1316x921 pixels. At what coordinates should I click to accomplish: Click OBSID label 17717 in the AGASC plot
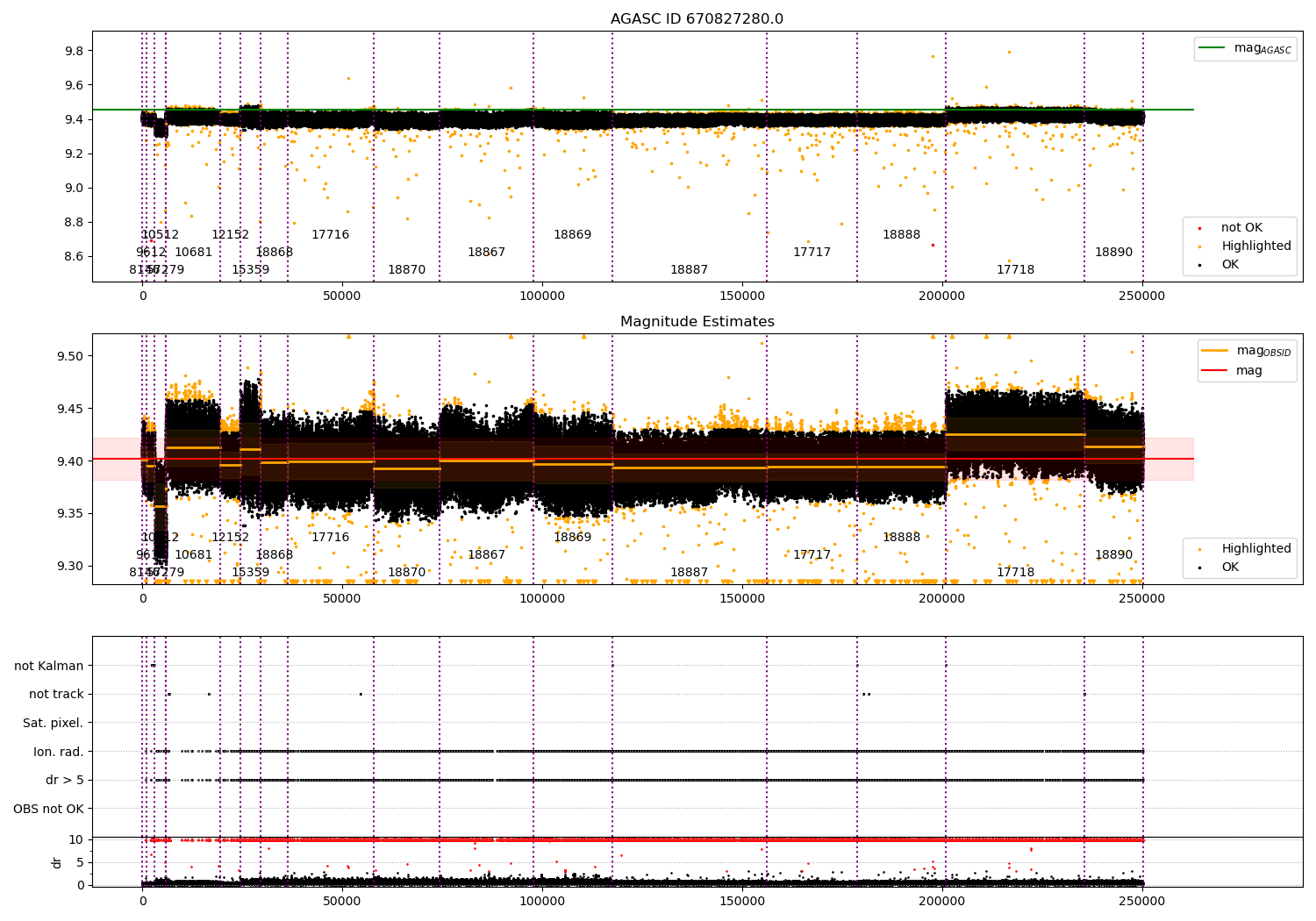pyautogui.click(x=812, y=253)
